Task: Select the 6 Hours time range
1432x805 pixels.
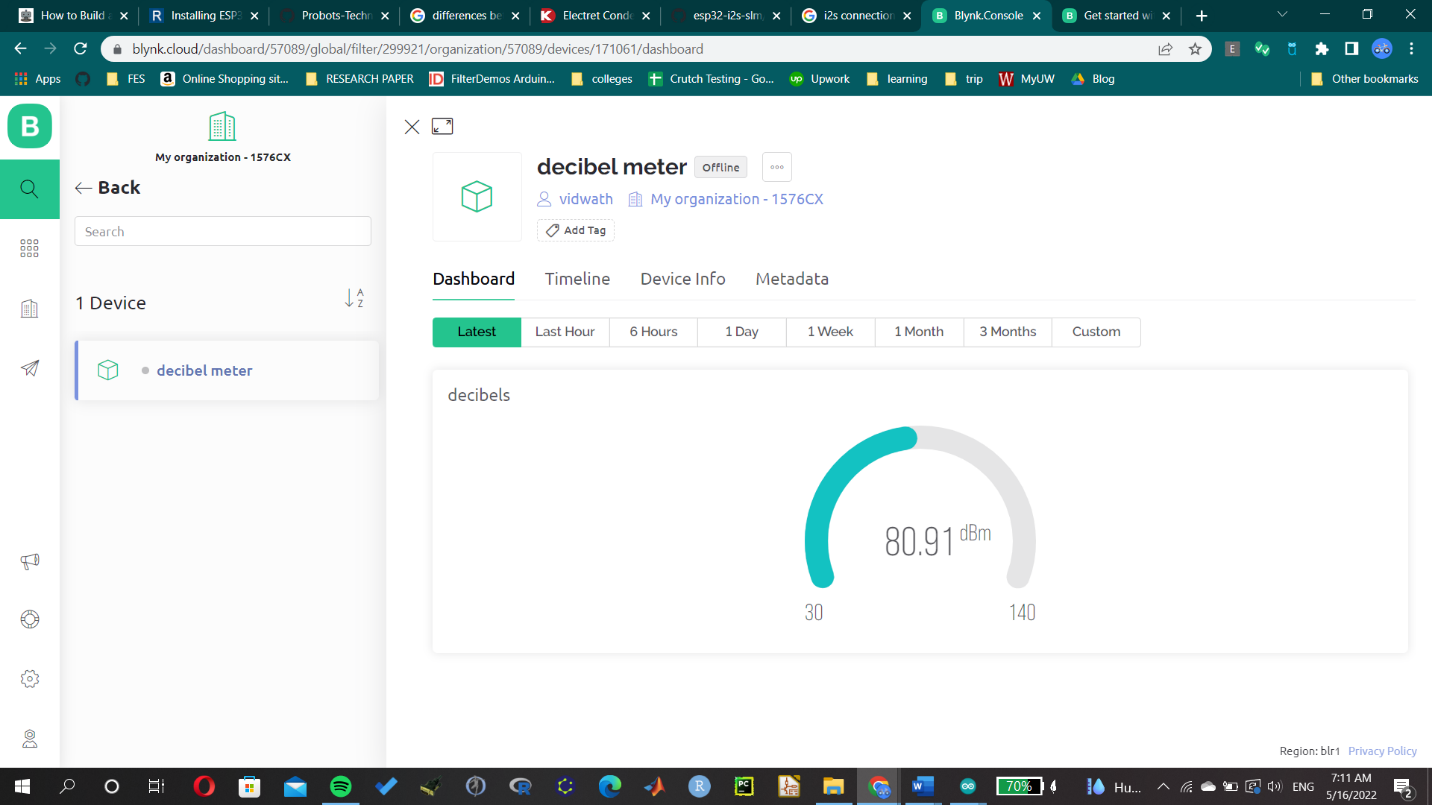Action: point(654,332)
